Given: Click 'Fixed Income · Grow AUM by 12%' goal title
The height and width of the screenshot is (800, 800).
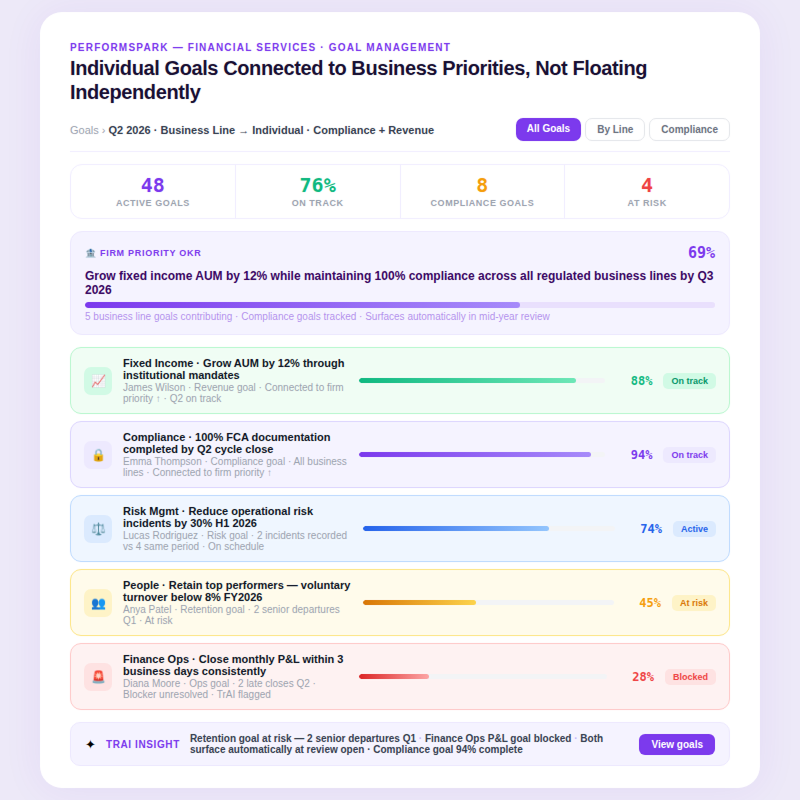Looking at the screenshot, I should (x=234, y=369).
